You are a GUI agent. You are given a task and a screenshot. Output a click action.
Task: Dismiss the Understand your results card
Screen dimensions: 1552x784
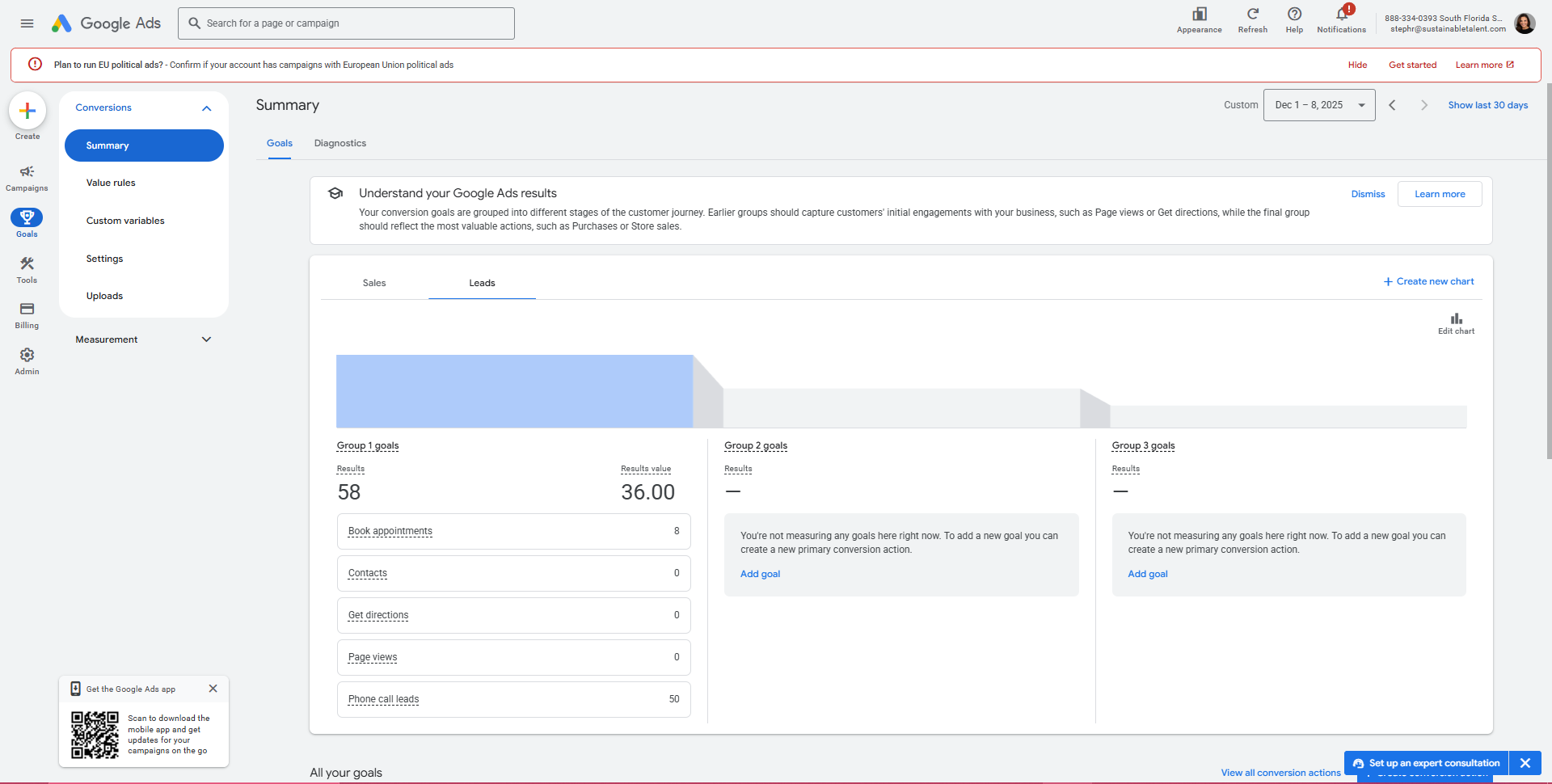tap(1368, 194)
